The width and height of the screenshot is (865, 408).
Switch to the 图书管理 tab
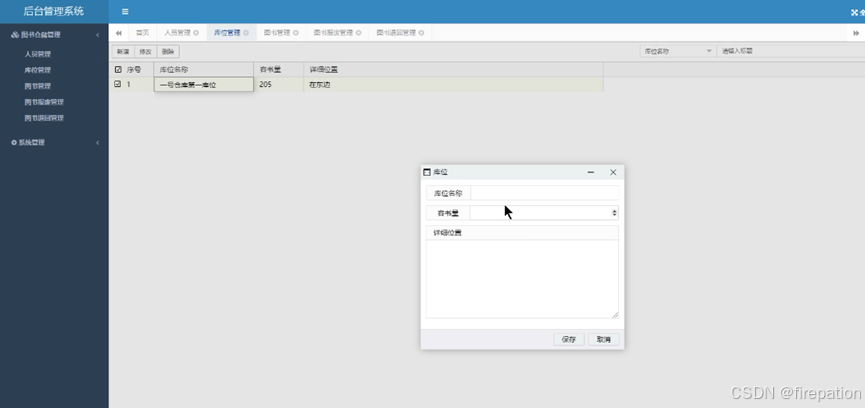click(277, 33)
